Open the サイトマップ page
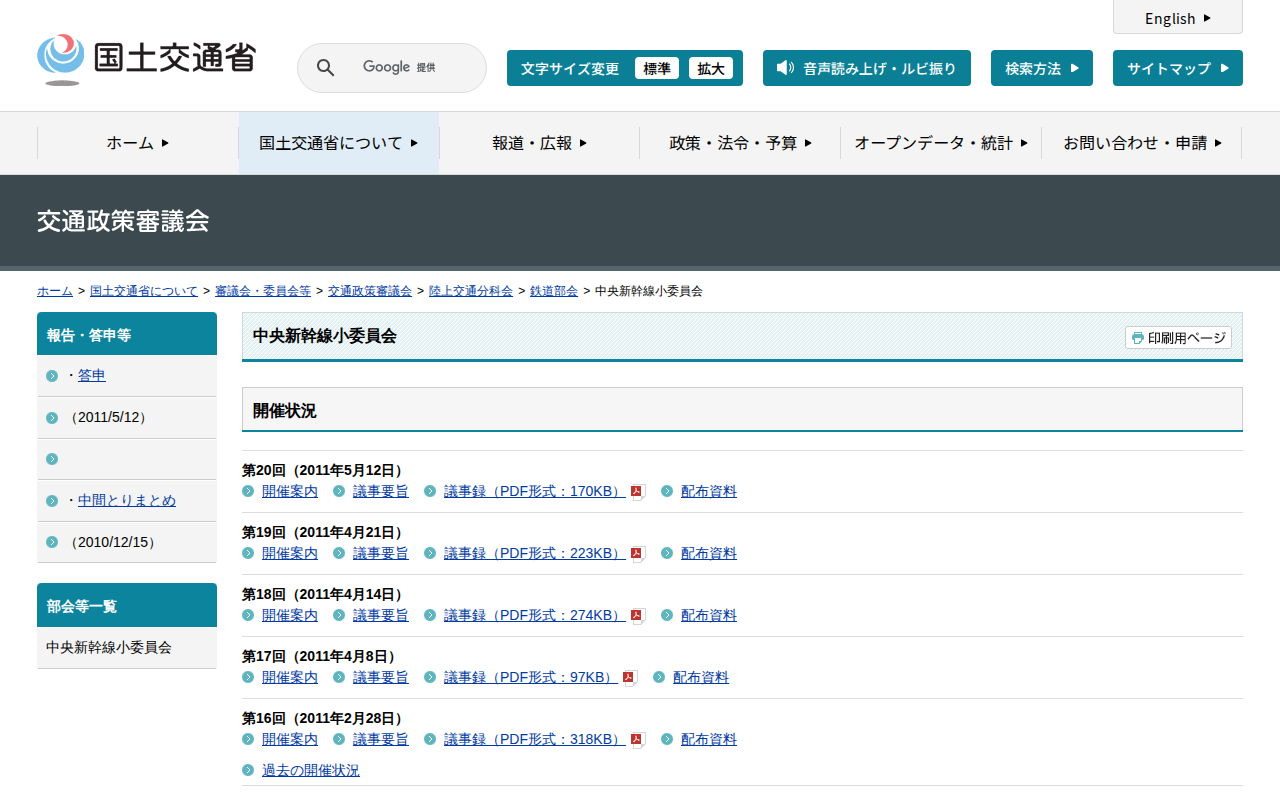Screen dimensions: 1280x800 [x=1177, y=68]
